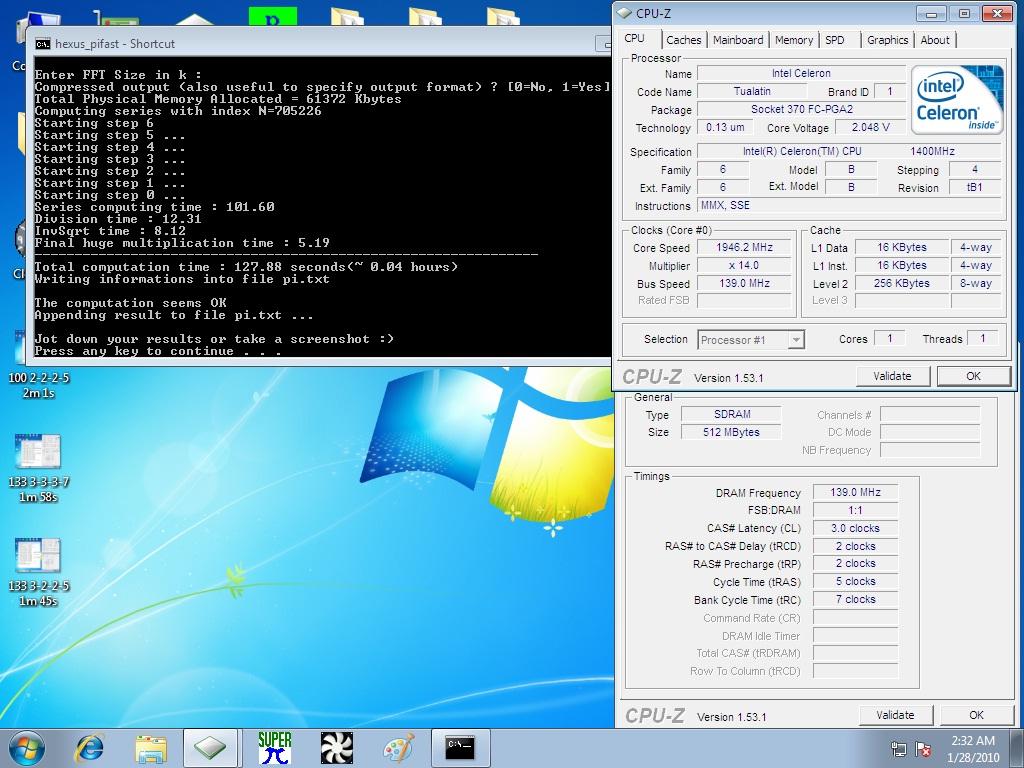The image size is (1024, 768).
Task: Switch to the CPU tab in CPU-Z
Action: click(634, 39)
